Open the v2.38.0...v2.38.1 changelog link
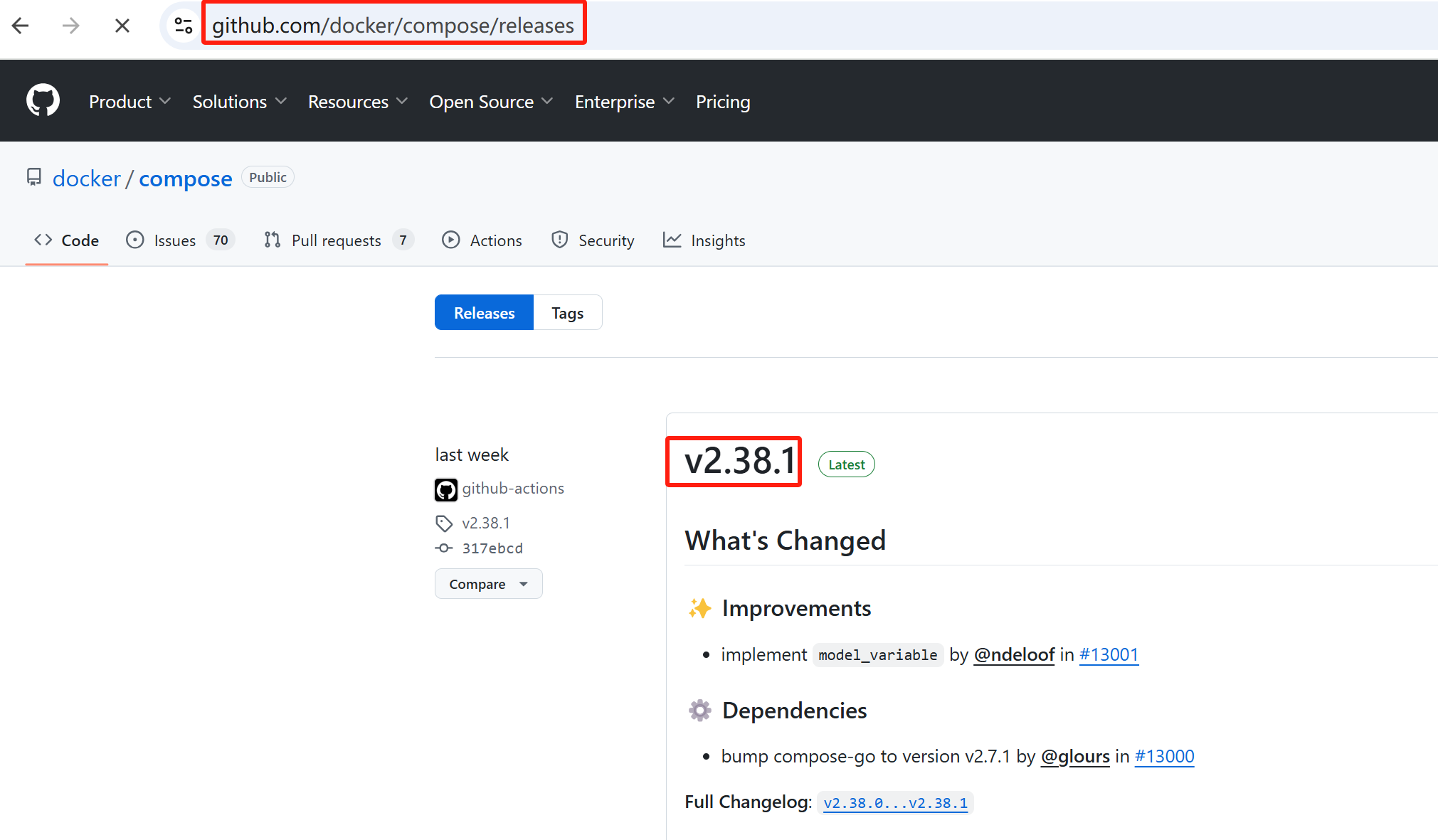The width and height of the screenshot is (1438, 840). click(x=895, y=803)
